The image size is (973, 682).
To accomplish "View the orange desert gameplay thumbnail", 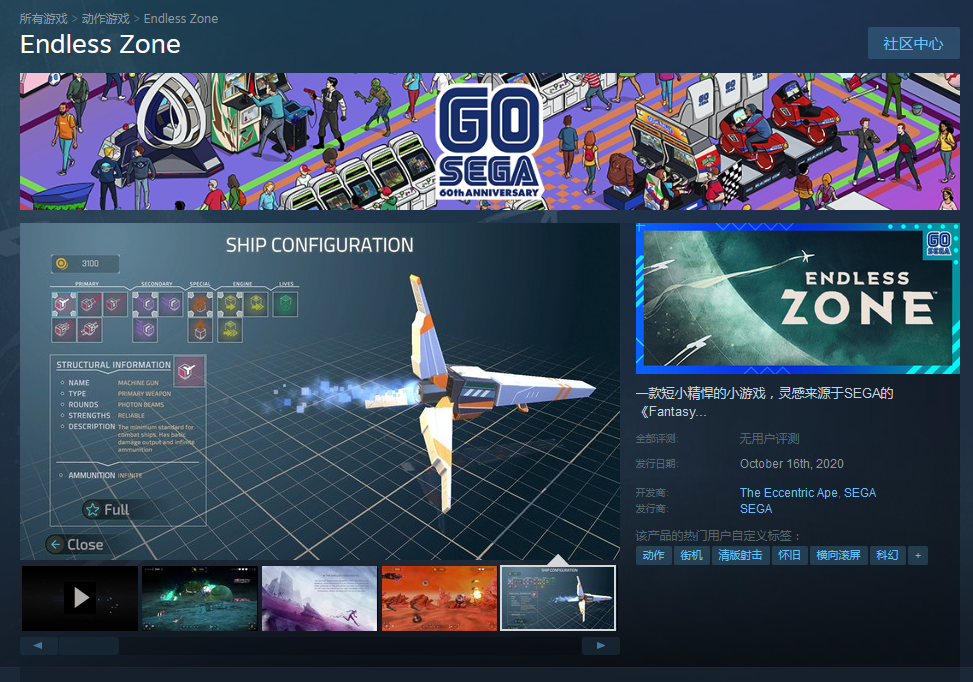I will pyautogui.click(x=439, y=598).
